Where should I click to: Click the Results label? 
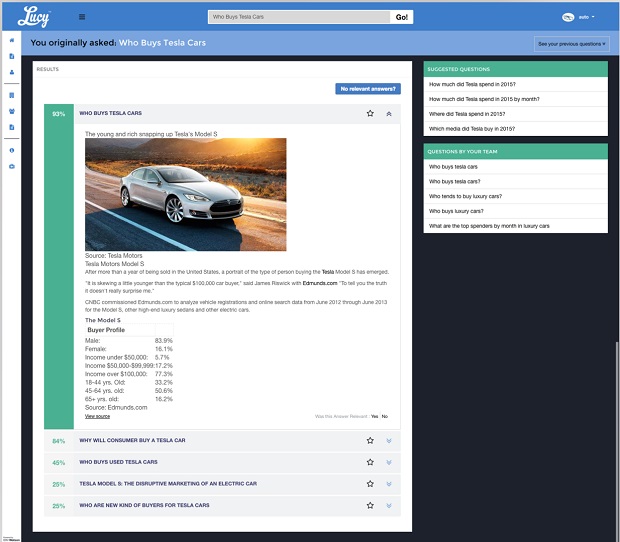tap(47, 69)
